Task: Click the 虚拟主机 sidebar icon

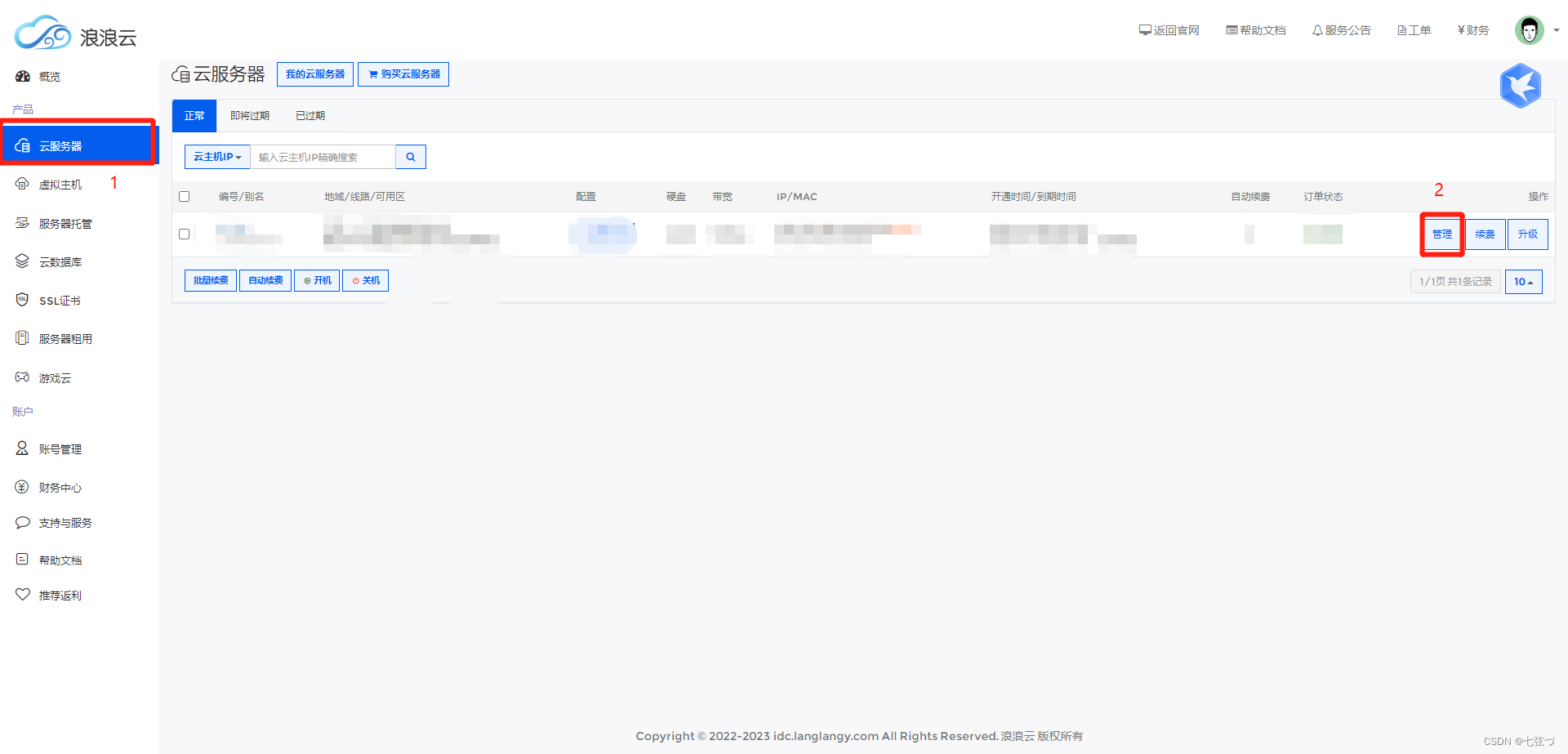Action: pyautogui.click(x=23, y=184)
